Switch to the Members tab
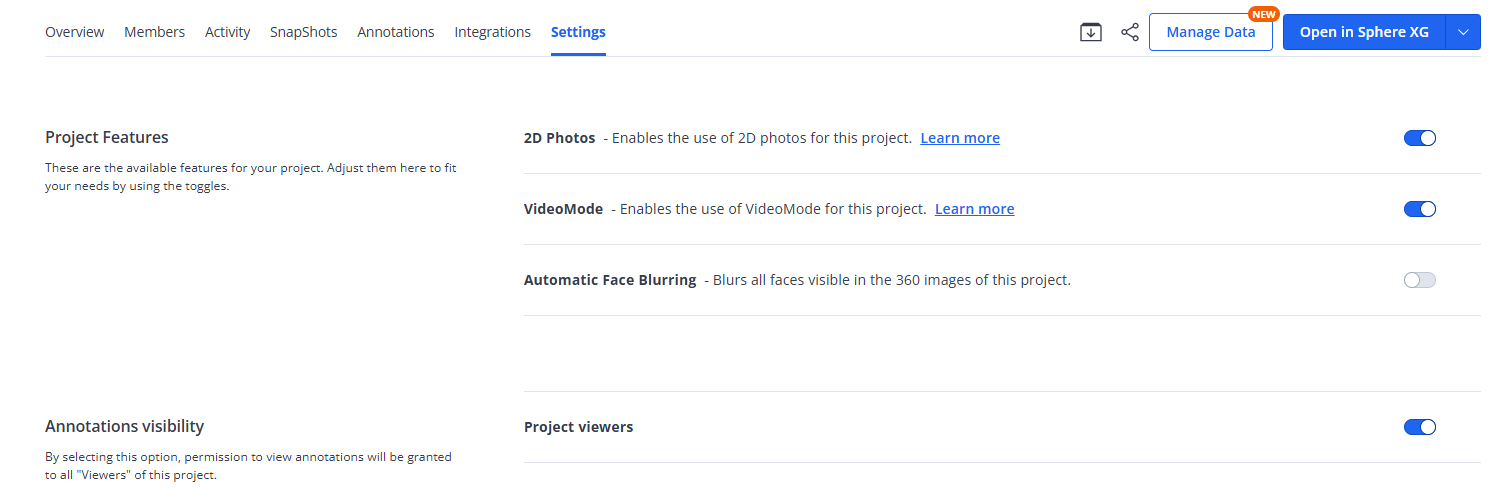The image size is (1500, 504). click(x=154, y=32)
